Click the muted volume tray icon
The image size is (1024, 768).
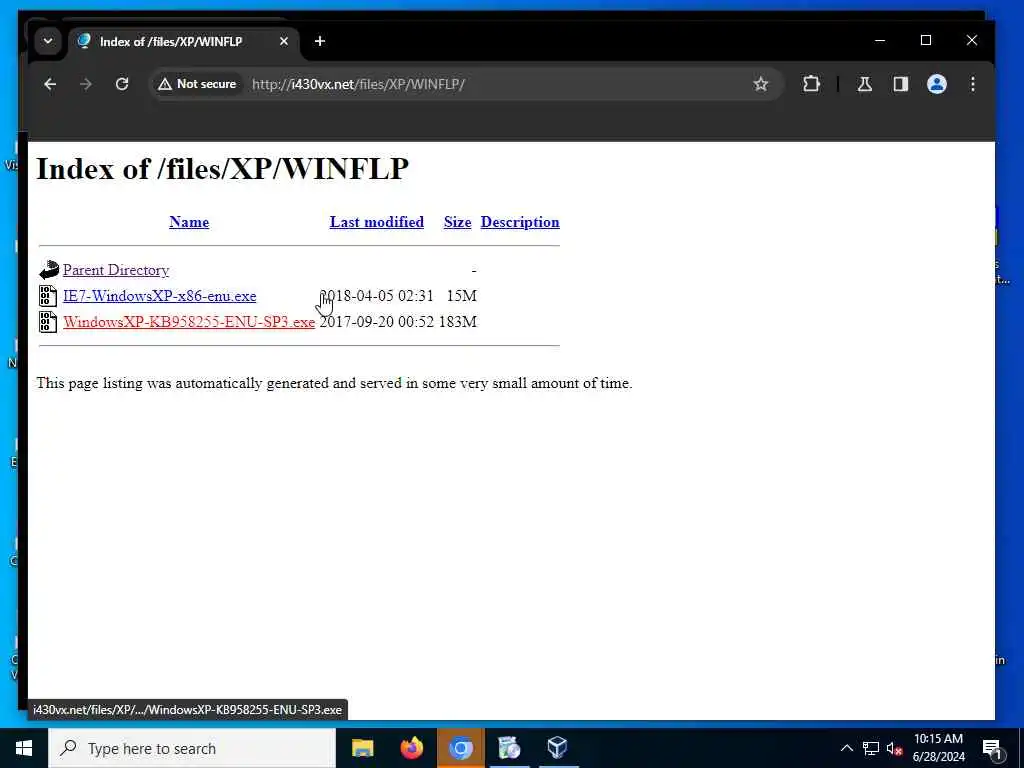(895, 748)
